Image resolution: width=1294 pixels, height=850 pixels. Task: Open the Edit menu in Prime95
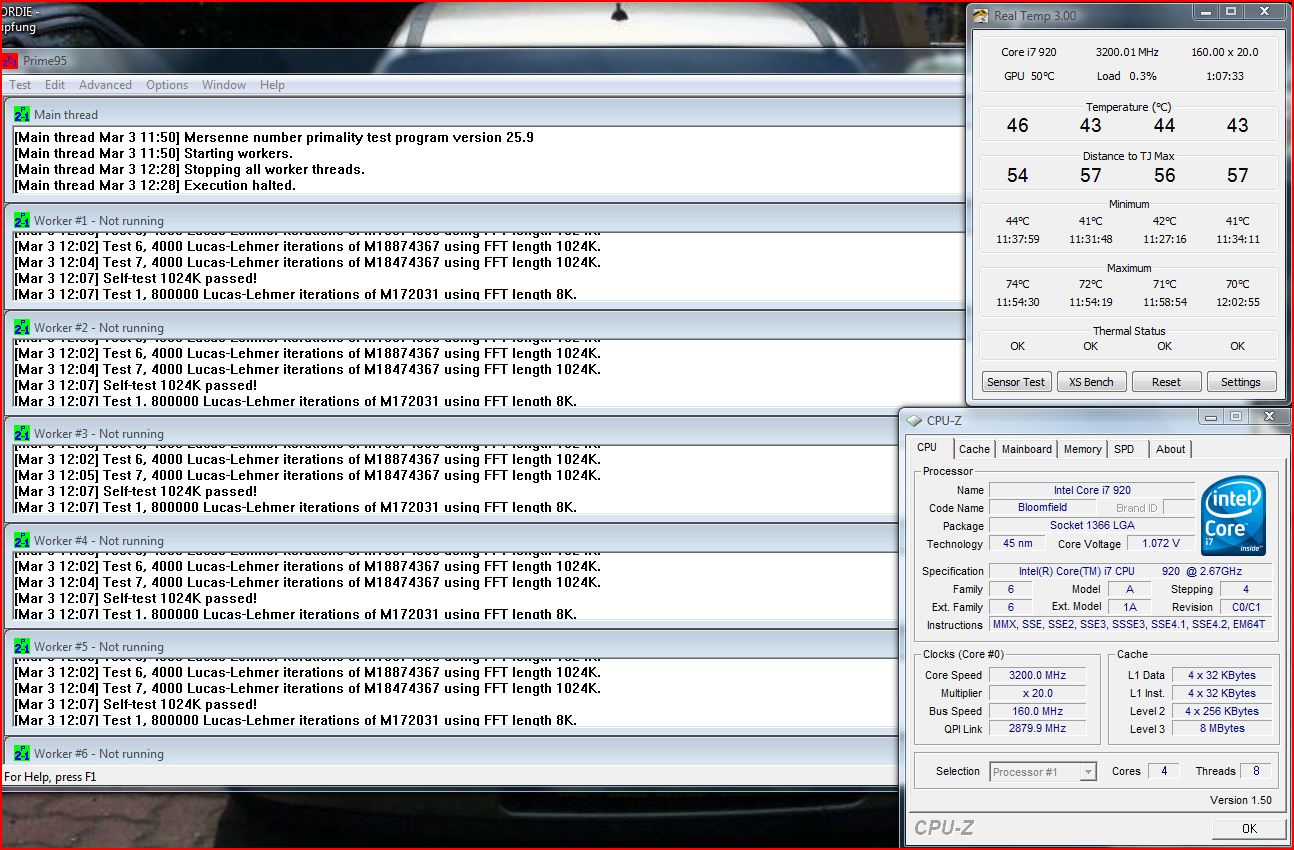[55, 85]
